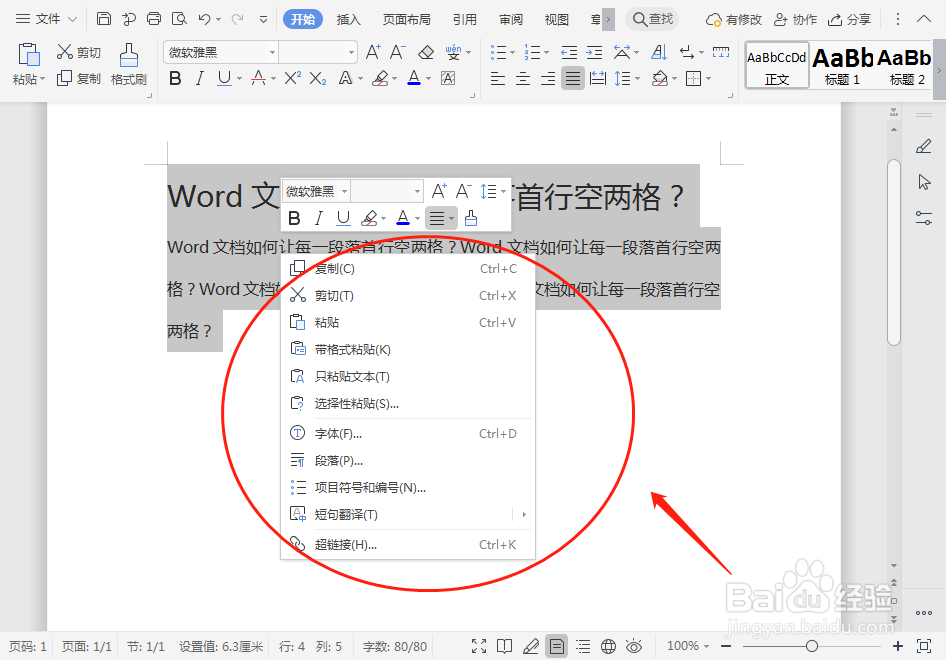The width and height of the screenshot is (946, 660).
Task: Click the 协作 collaborate button
Action: pos(795,19)
